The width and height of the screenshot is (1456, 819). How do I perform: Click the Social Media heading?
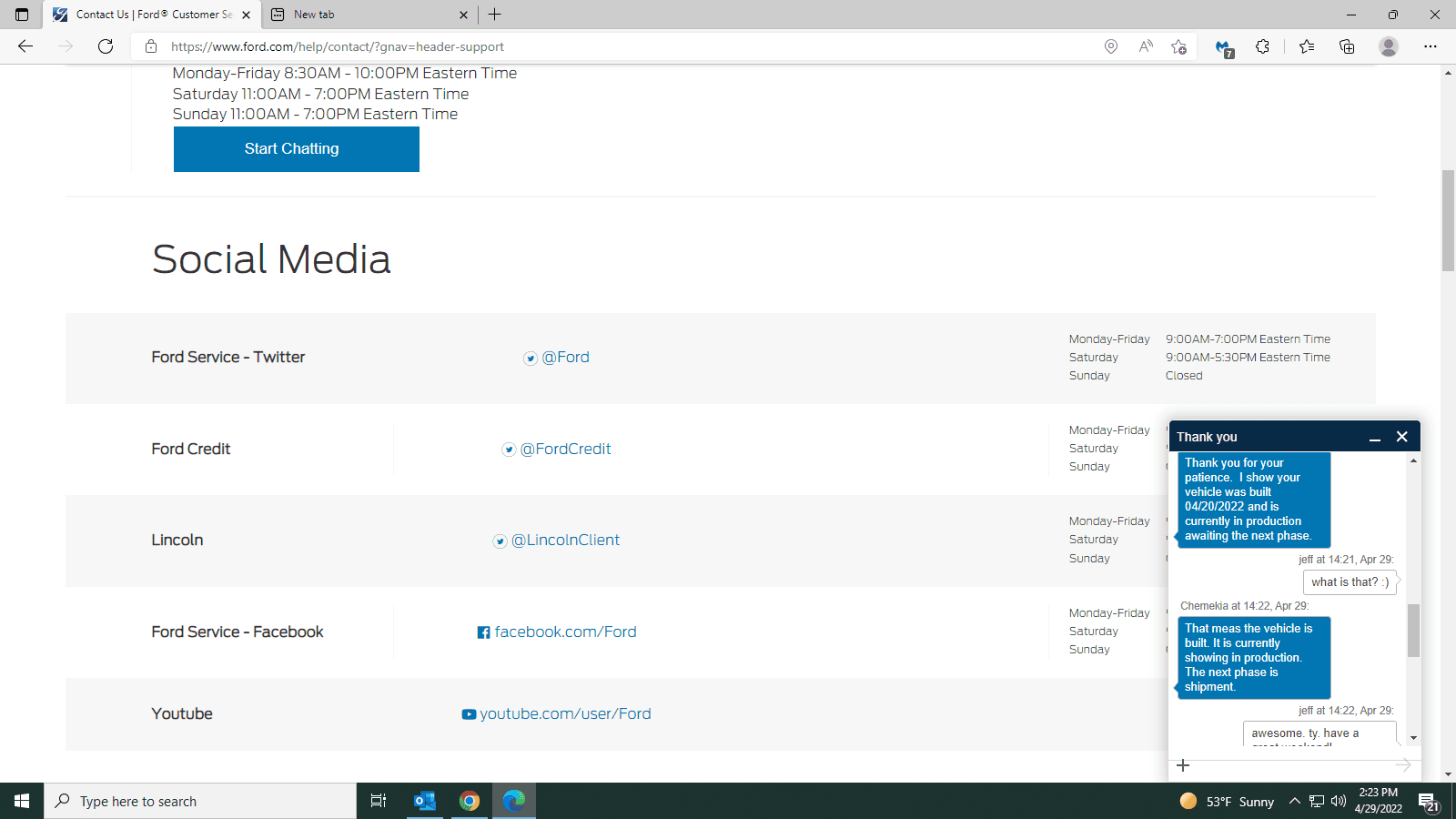click(271, 259)
